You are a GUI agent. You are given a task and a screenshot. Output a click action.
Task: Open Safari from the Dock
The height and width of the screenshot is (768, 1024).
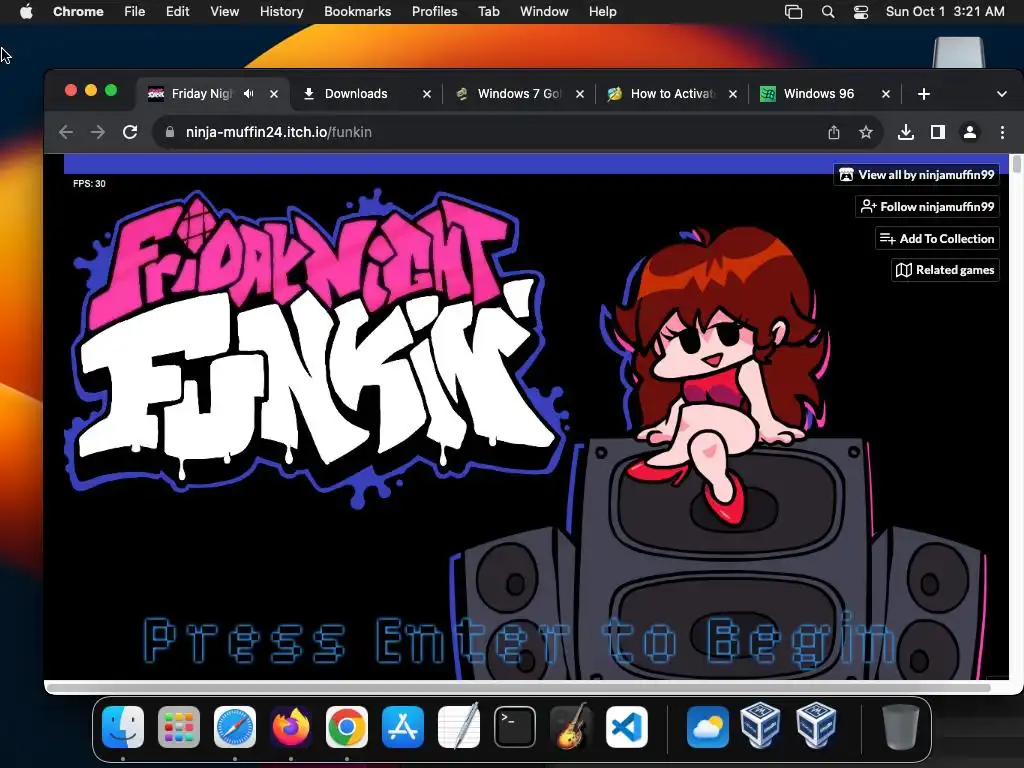pyautogui.click(x=235, y=727)
